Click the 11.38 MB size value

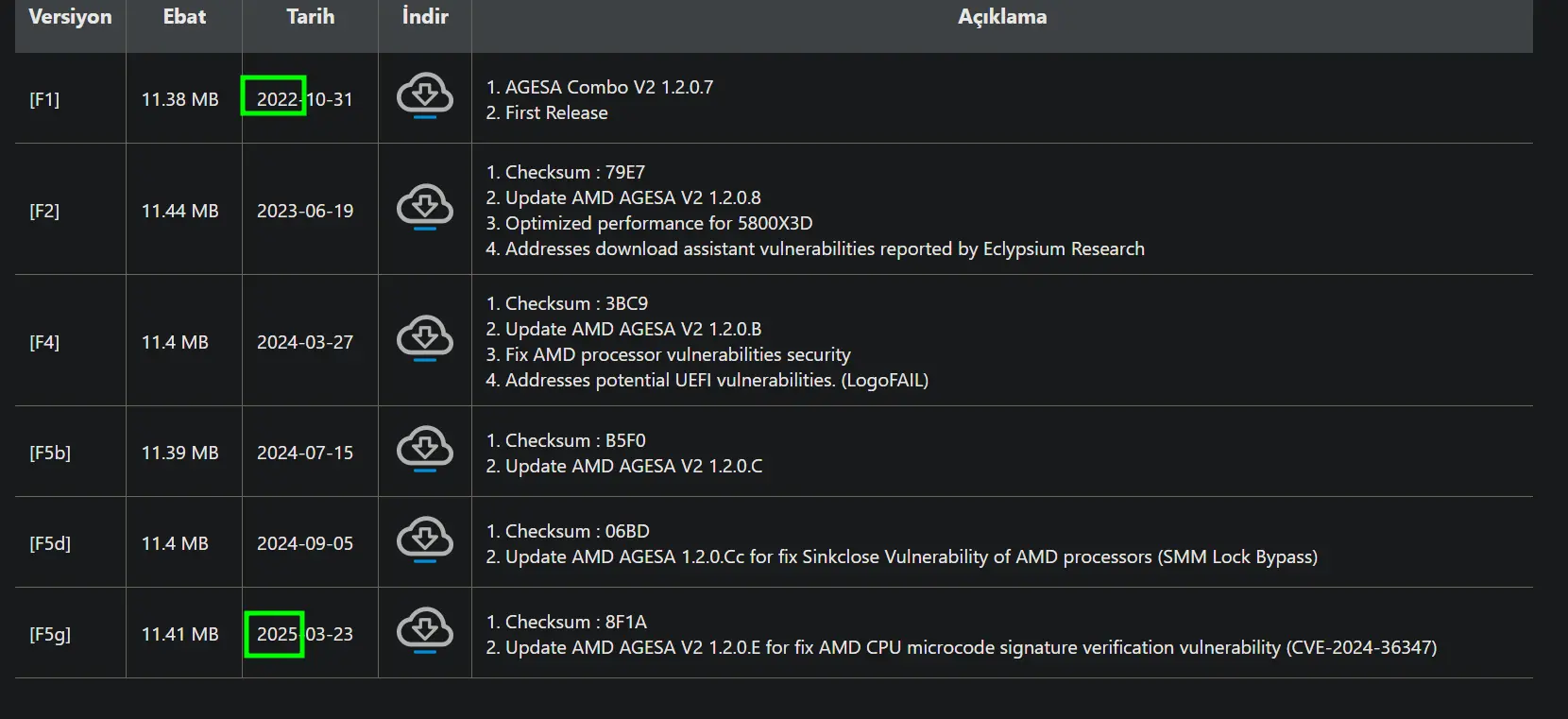pos(179,99)
